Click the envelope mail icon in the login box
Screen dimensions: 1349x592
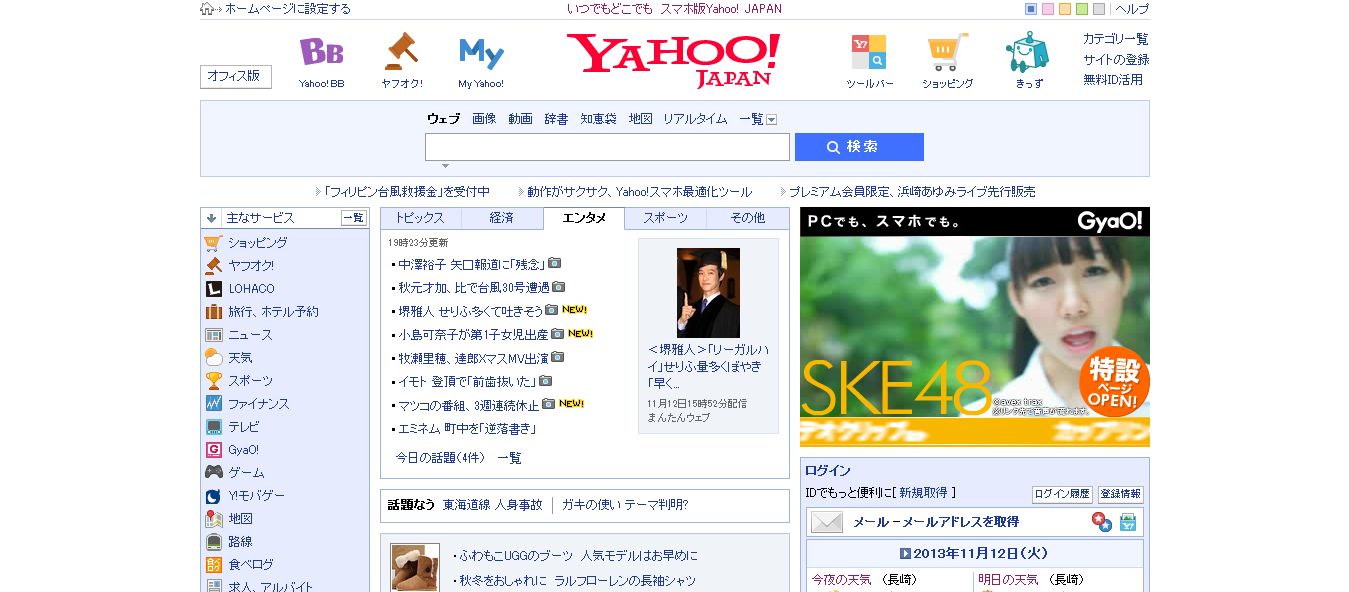[827, 522]
